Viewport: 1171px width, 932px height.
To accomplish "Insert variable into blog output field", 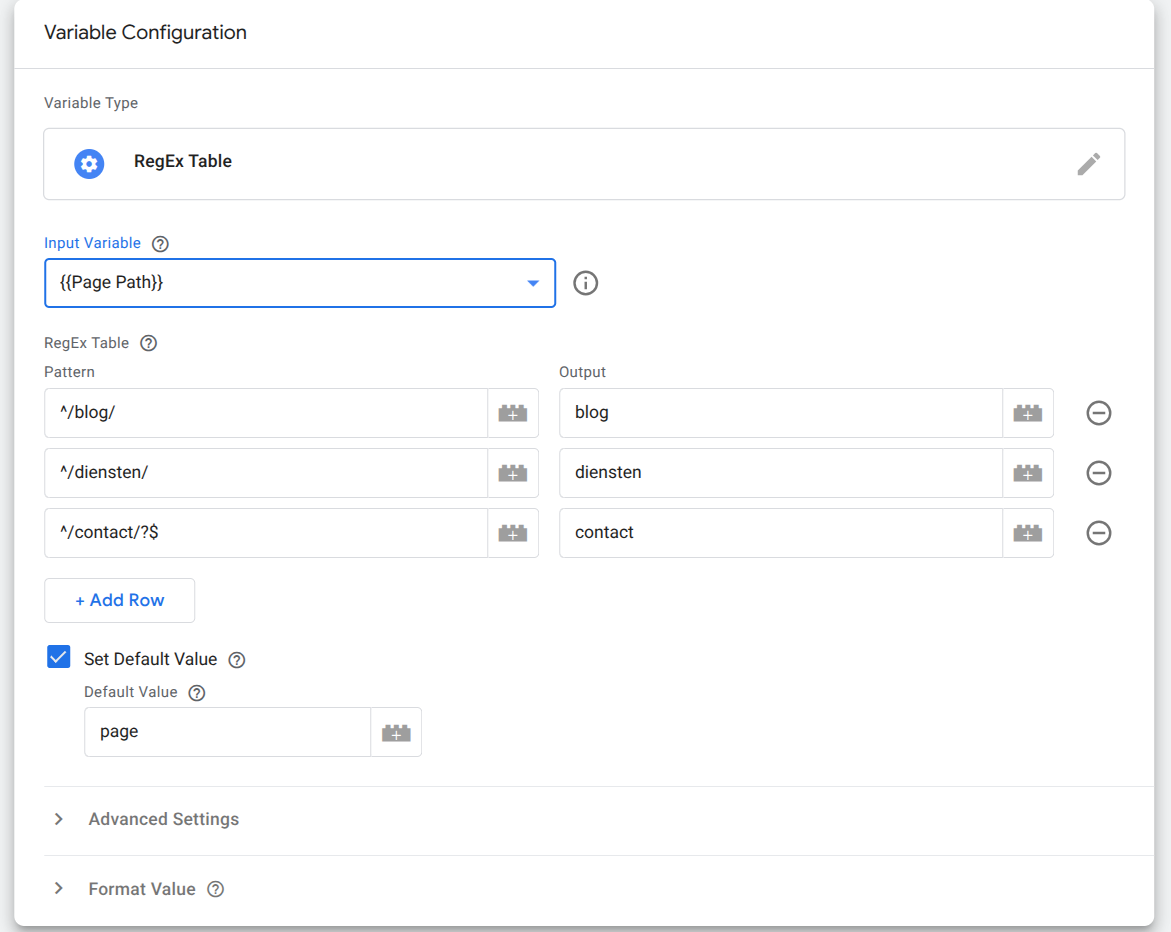I will (x=1028, y=413).
